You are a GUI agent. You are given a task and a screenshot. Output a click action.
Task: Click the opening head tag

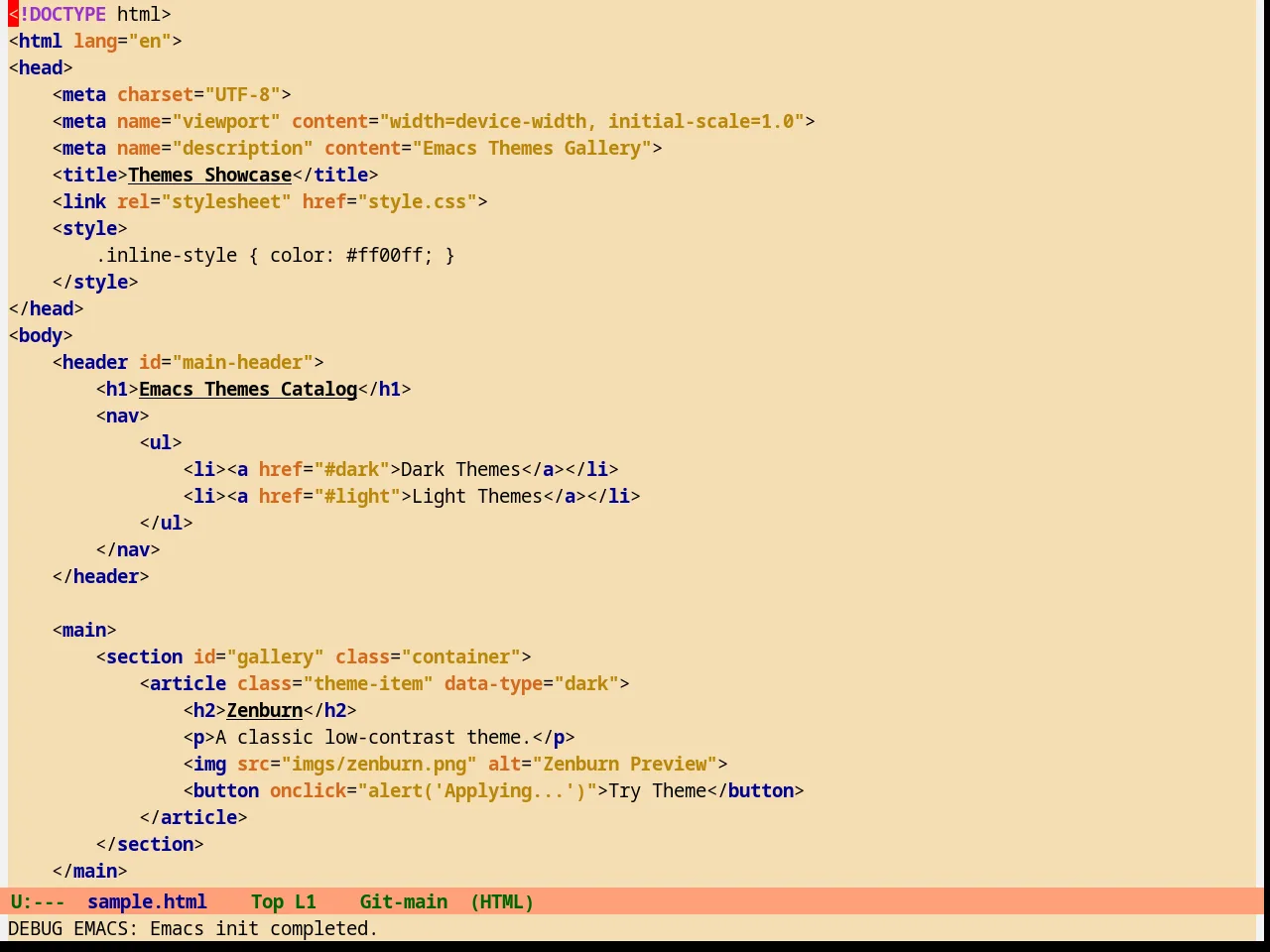coord(41,67)
